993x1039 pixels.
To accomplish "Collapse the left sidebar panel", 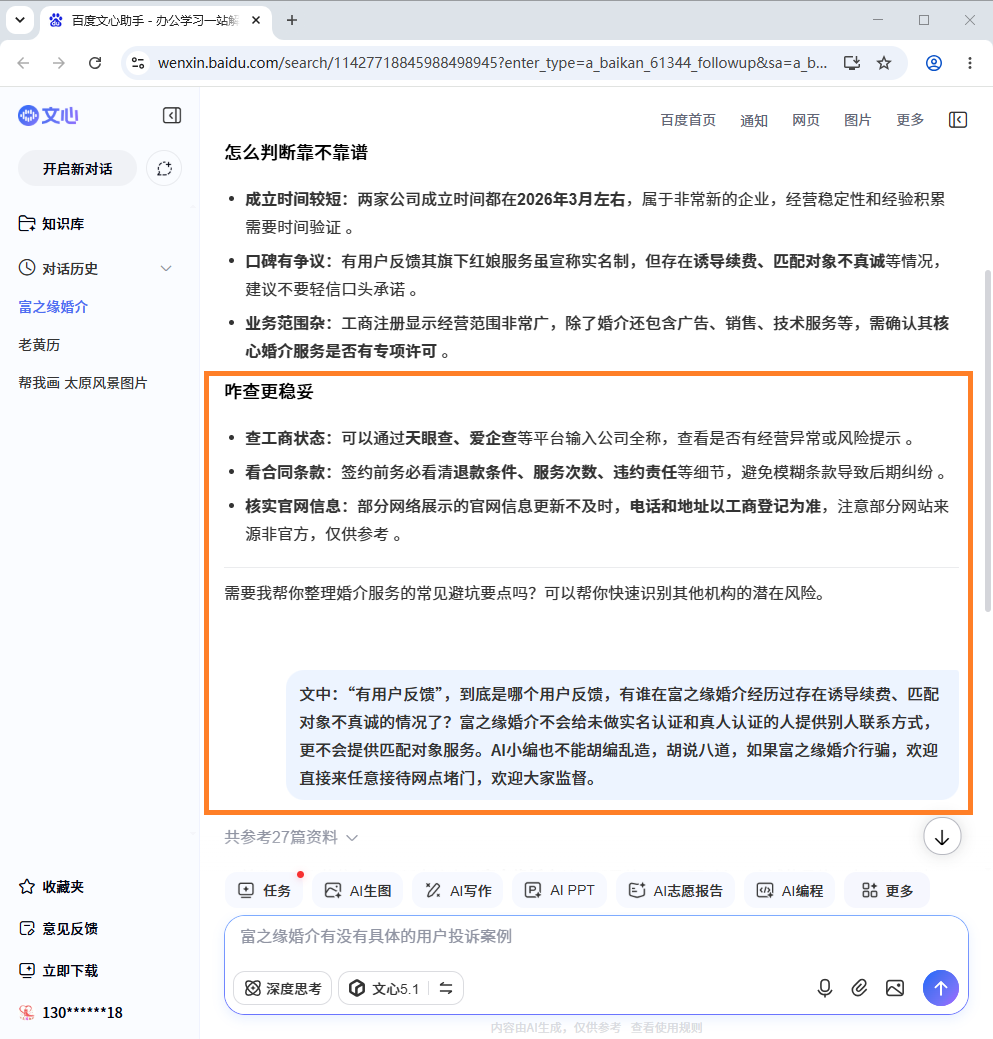I will pos(172,115).
